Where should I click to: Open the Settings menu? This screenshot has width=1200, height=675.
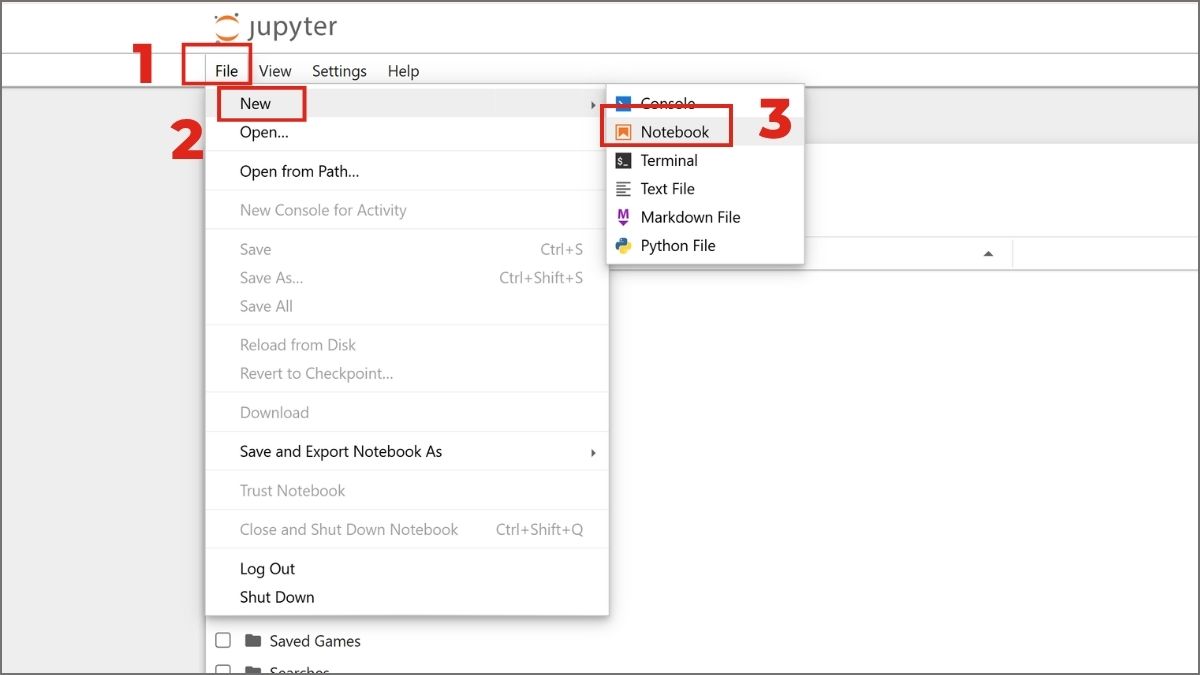339,71
